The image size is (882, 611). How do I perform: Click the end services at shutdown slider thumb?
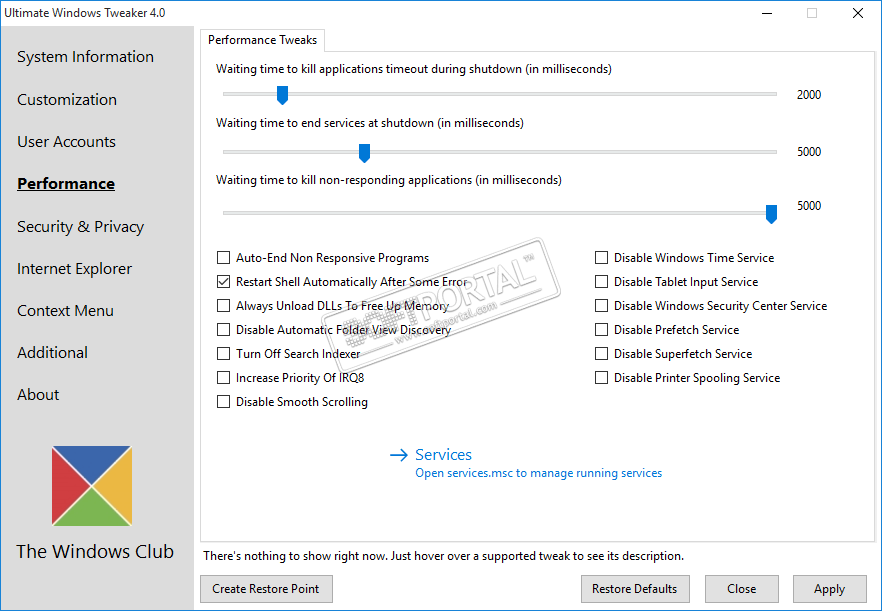[x=364, y=153]
